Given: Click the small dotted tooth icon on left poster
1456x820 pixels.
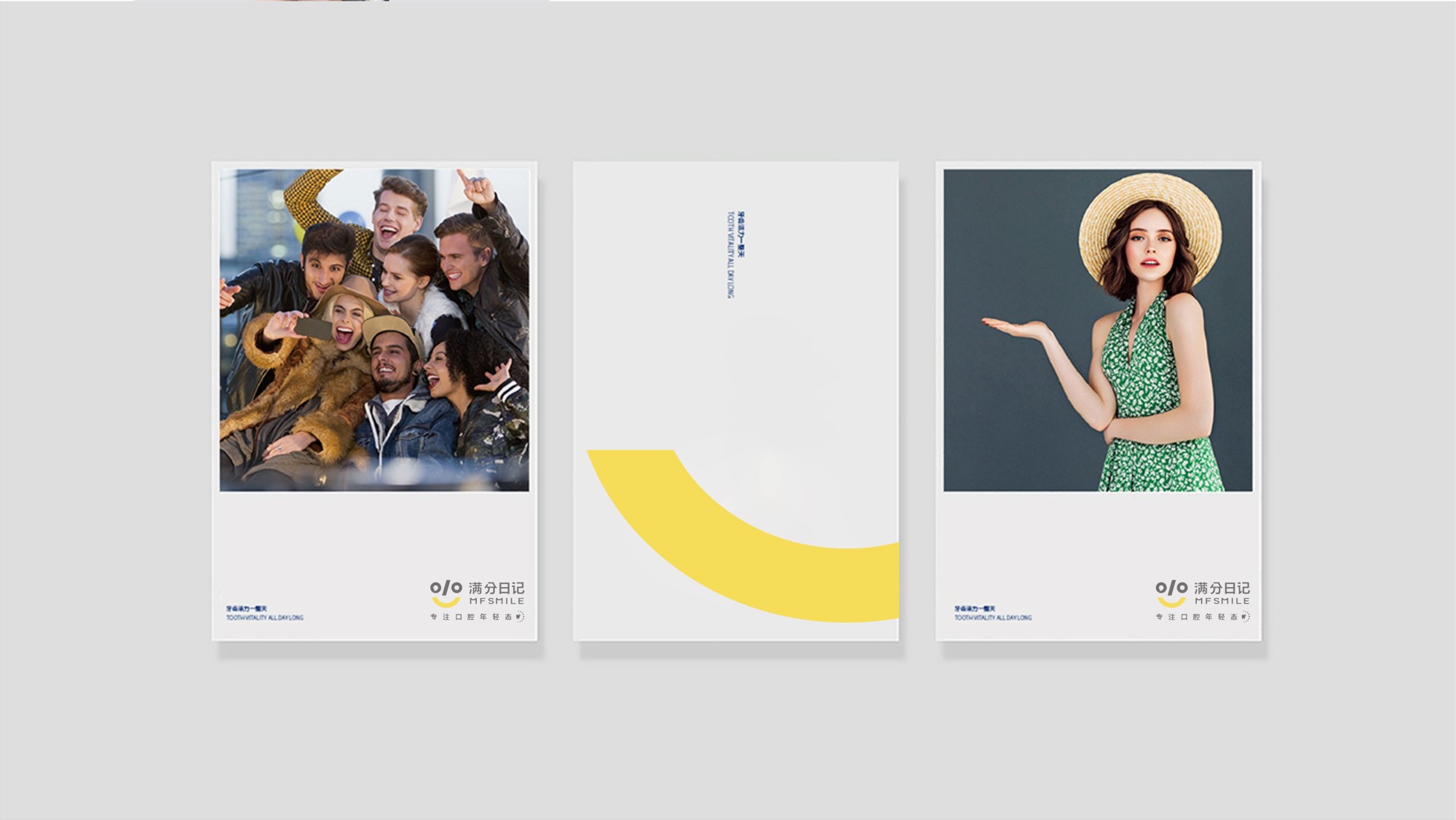Looking at the screenshot, I should pos(520,617).
